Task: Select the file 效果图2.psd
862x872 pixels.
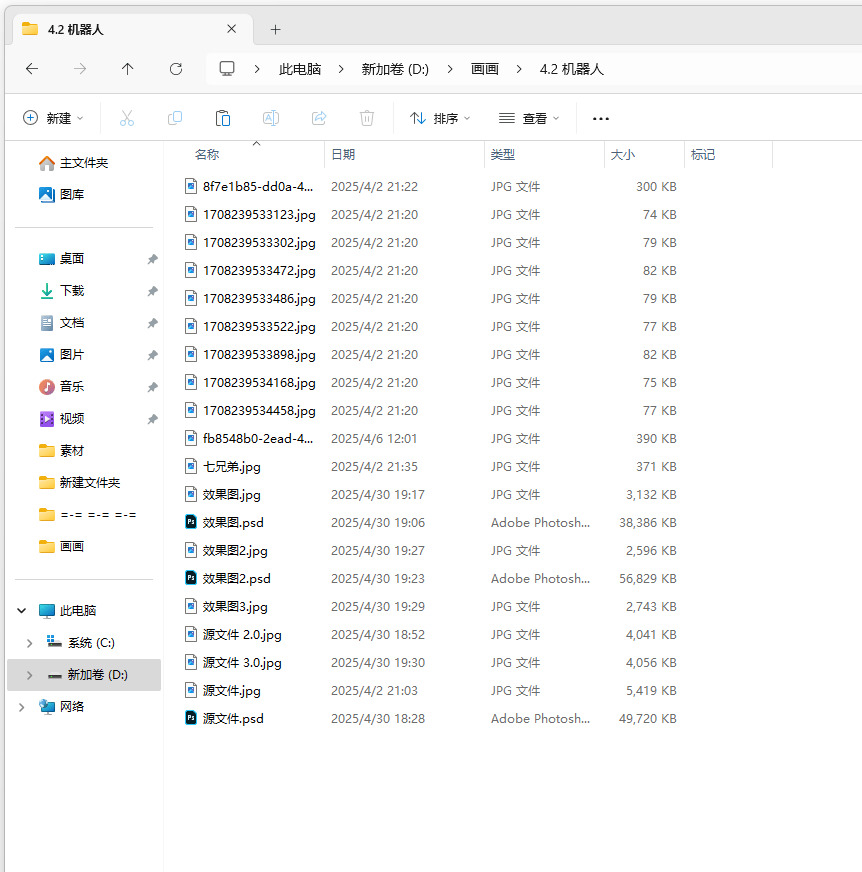Action: click(x=236, y=579)
